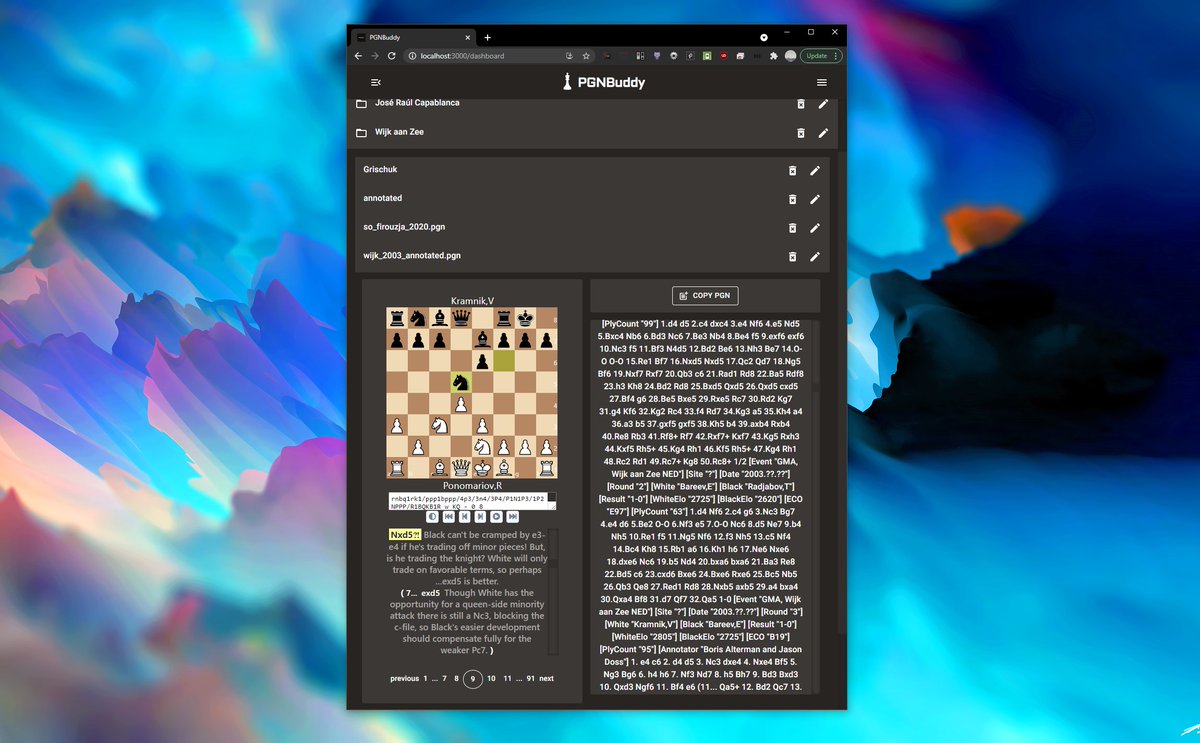Edit the Wijk aan Zee folder
Screen dimensions: 1200x743
[x=823, y=133]
